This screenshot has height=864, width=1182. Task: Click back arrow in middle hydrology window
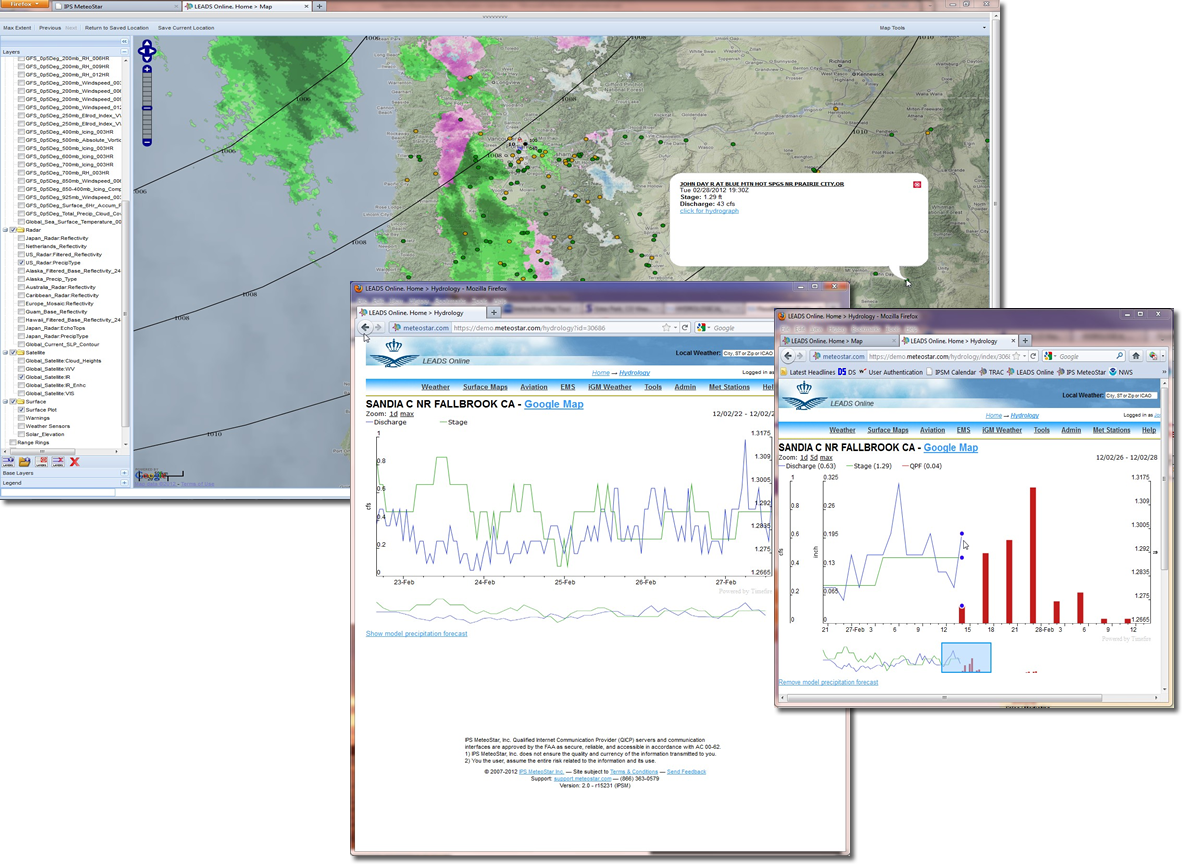click(365, 327)
